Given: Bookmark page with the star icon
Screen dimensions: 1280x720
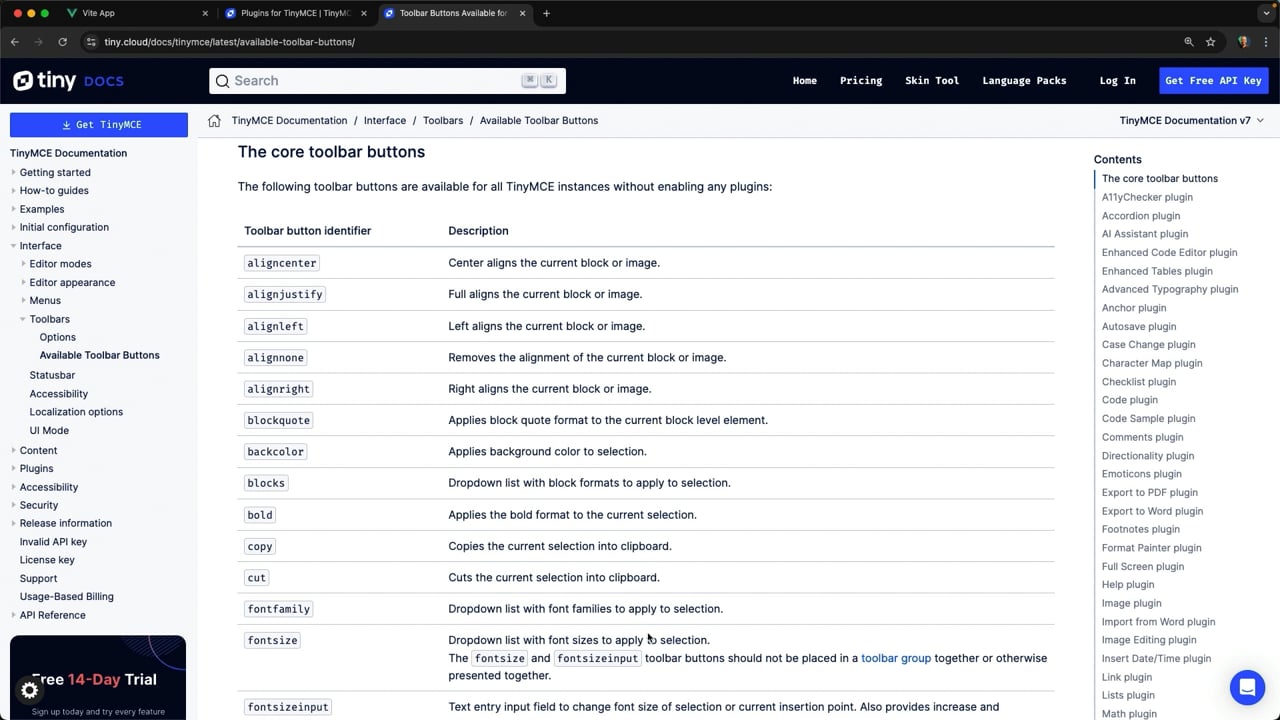Looking at the screenshot, I should tap(1210, 42).
